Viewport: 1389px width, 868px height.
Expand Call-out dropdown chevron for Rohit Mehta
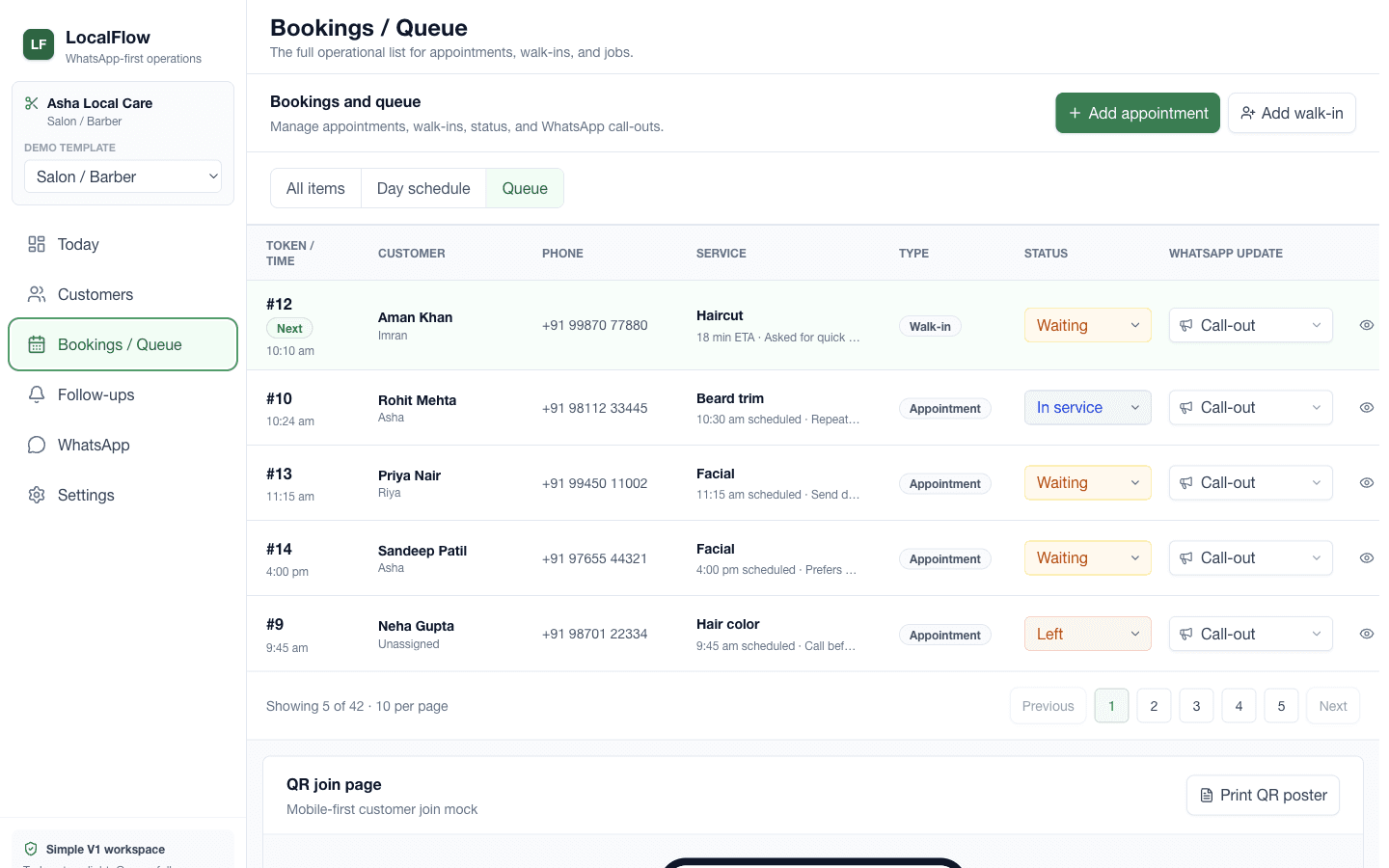click(x=1317, y=407)
